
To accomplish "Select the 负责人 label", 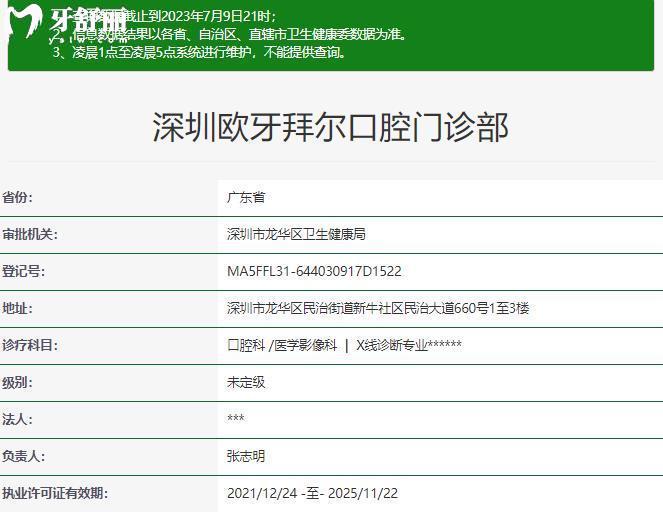I will [23, 456].
